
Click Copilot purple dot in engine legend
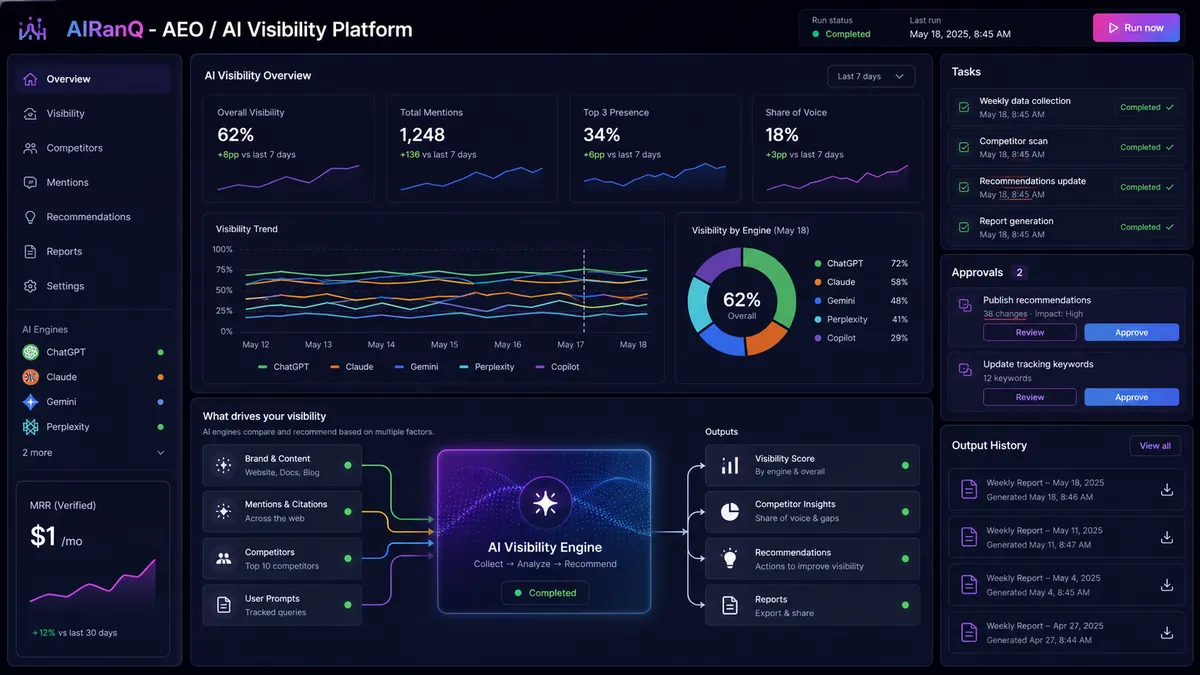[816, 338]
